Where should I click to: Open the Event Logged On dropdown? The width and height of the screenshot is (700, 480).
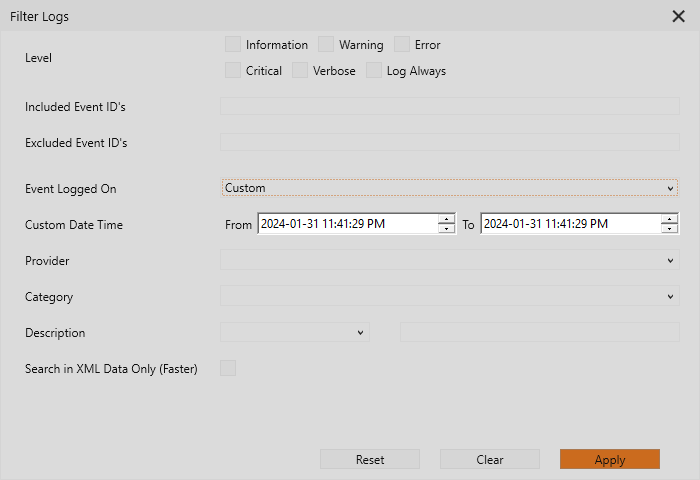tap(450, 188)
